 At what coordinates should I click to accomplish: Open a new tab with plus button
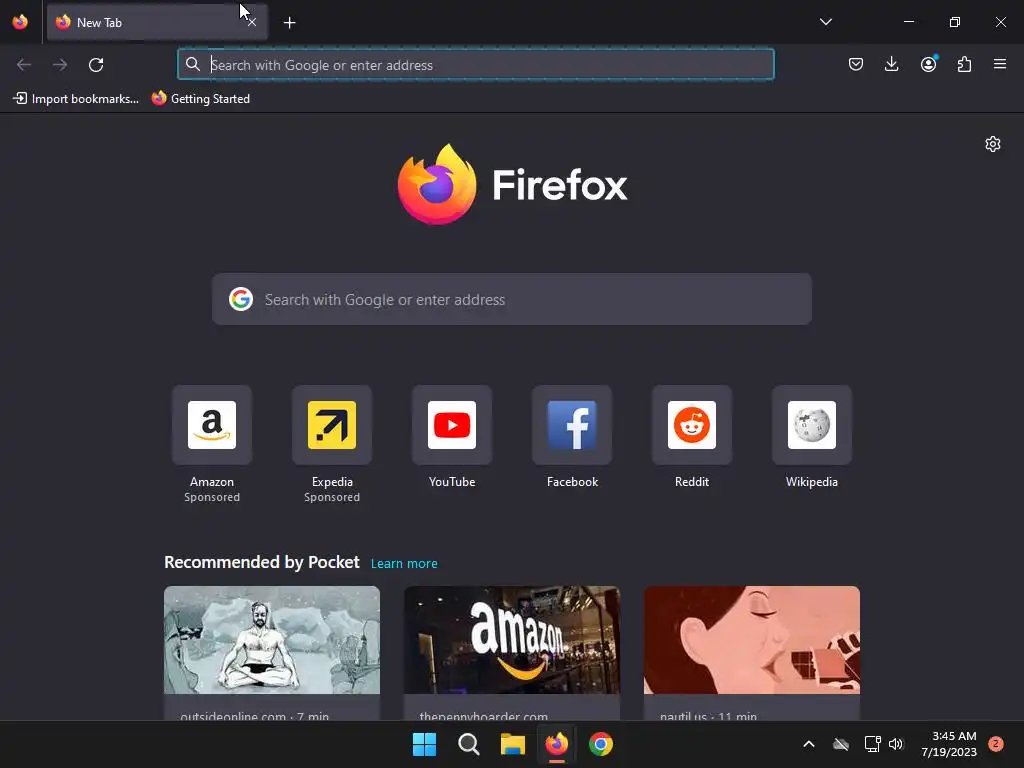(289, 23)
